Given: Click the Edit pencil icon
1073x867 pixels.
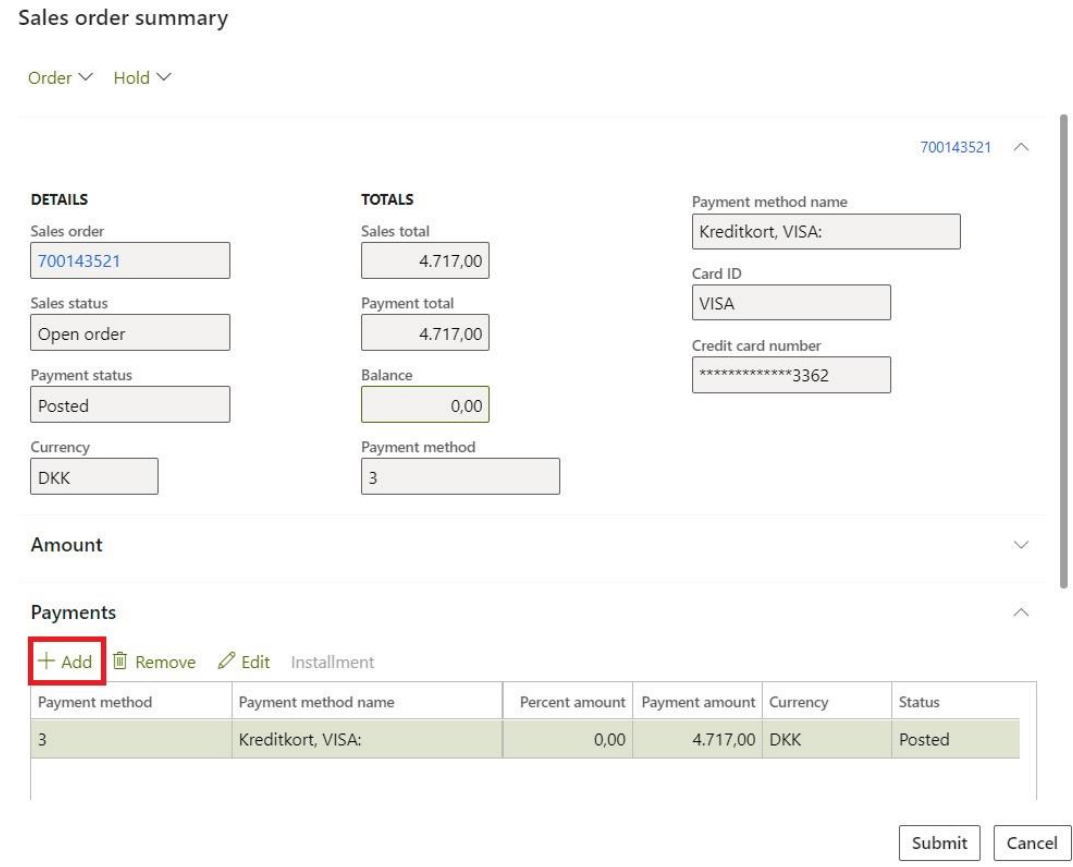Looking at the screenshot, I should (226, 662).
